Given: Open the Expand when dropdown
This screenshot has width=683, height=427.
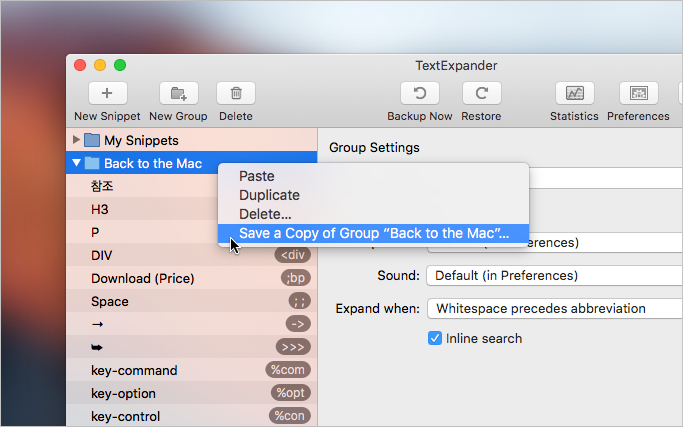Looking at the screenshot, I should click(x=555, y=308).
